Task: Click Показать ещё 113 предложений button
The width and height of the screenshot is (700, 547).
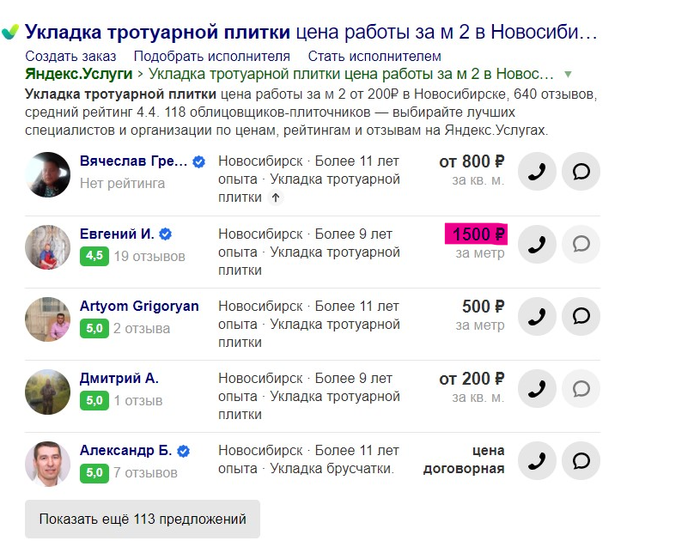Action: coord(142,519)
